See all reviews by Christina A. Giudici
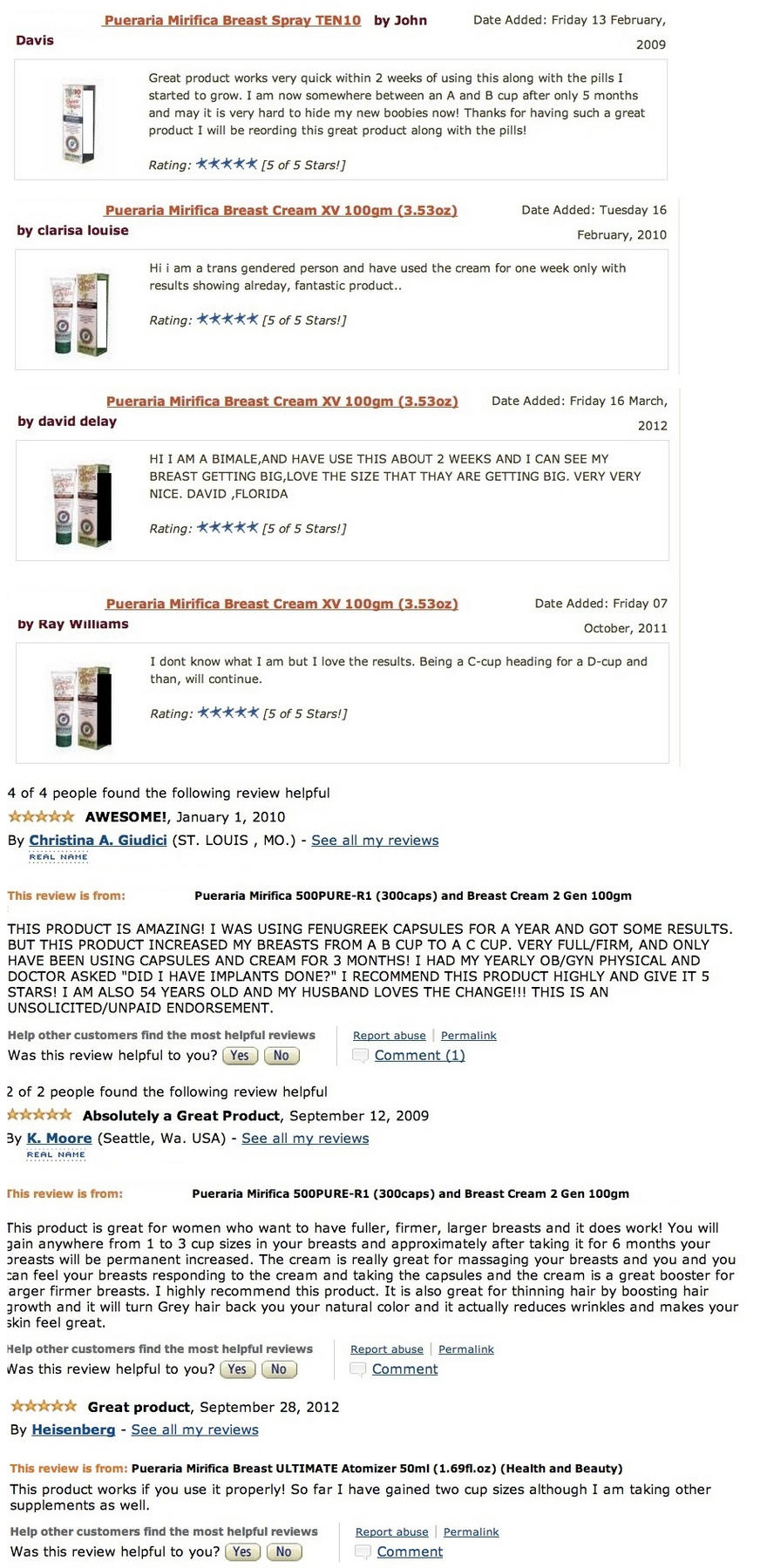760x1568 pixels. tap(375, 840)
